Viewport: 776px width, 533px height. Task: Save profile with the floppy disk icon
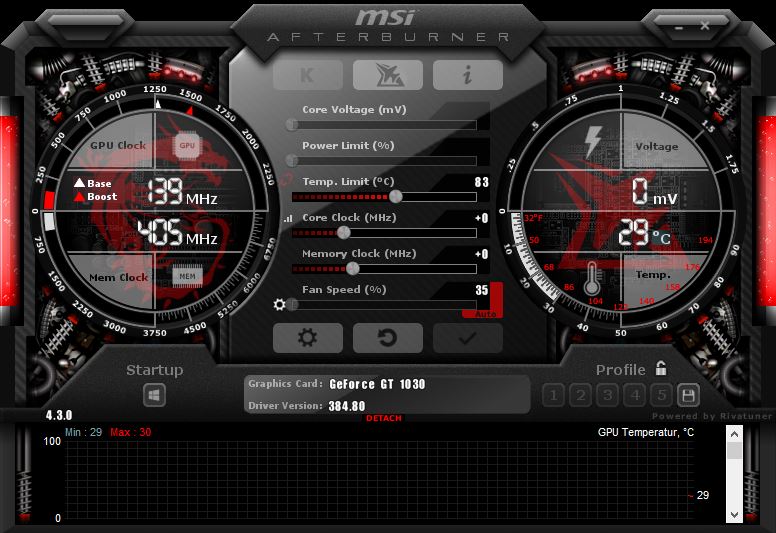(688, 395)
